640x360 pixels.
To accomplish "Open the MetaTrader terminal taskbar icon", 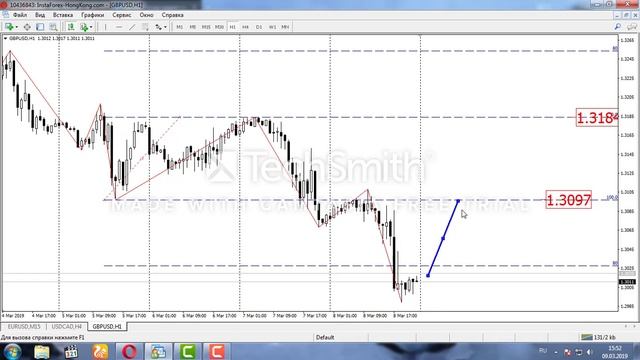I will pos(158,351).
